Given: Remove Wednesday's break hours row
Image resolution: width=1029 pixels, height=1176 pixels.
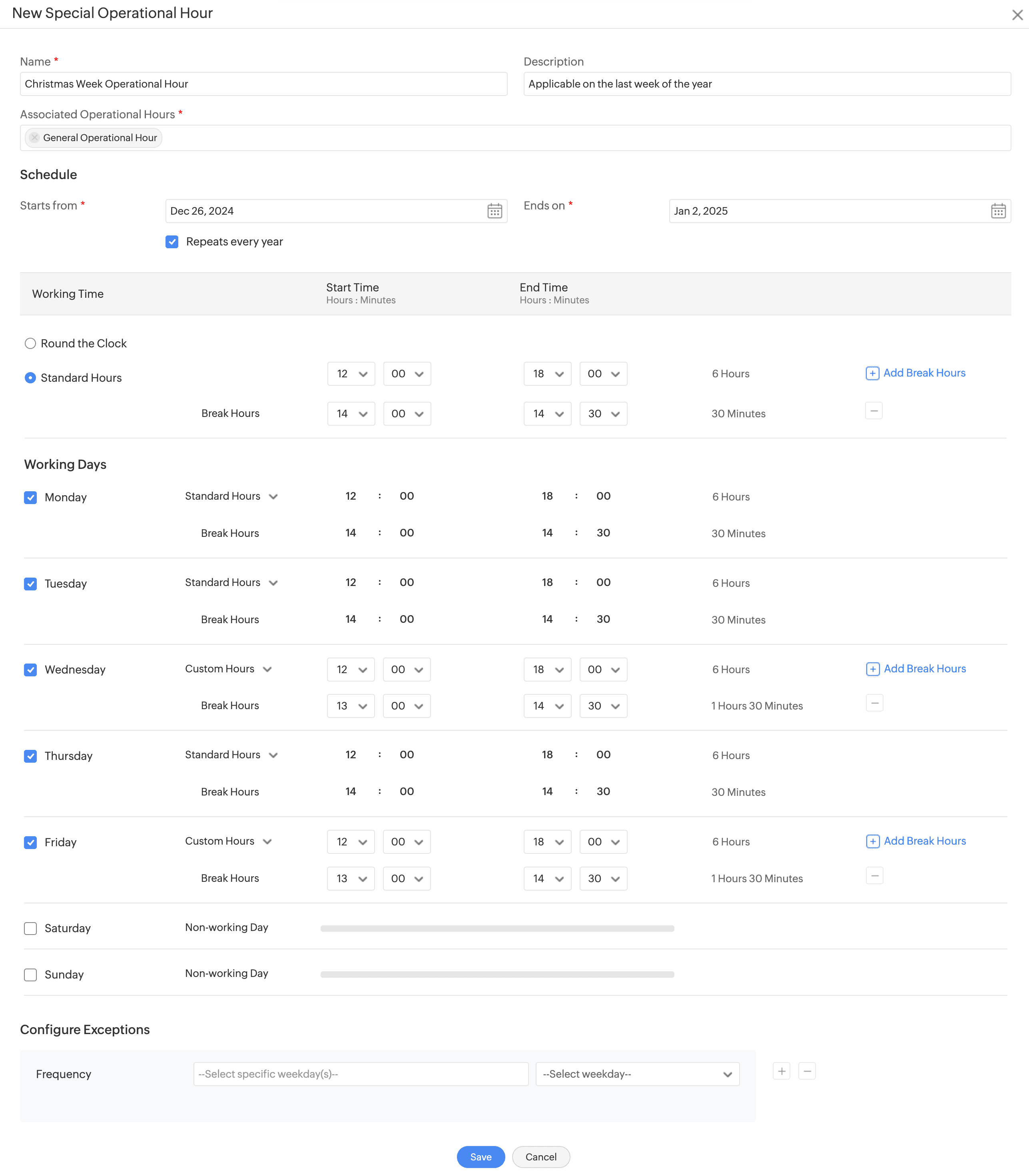Looking at the screenshot, I should [874, 703].
